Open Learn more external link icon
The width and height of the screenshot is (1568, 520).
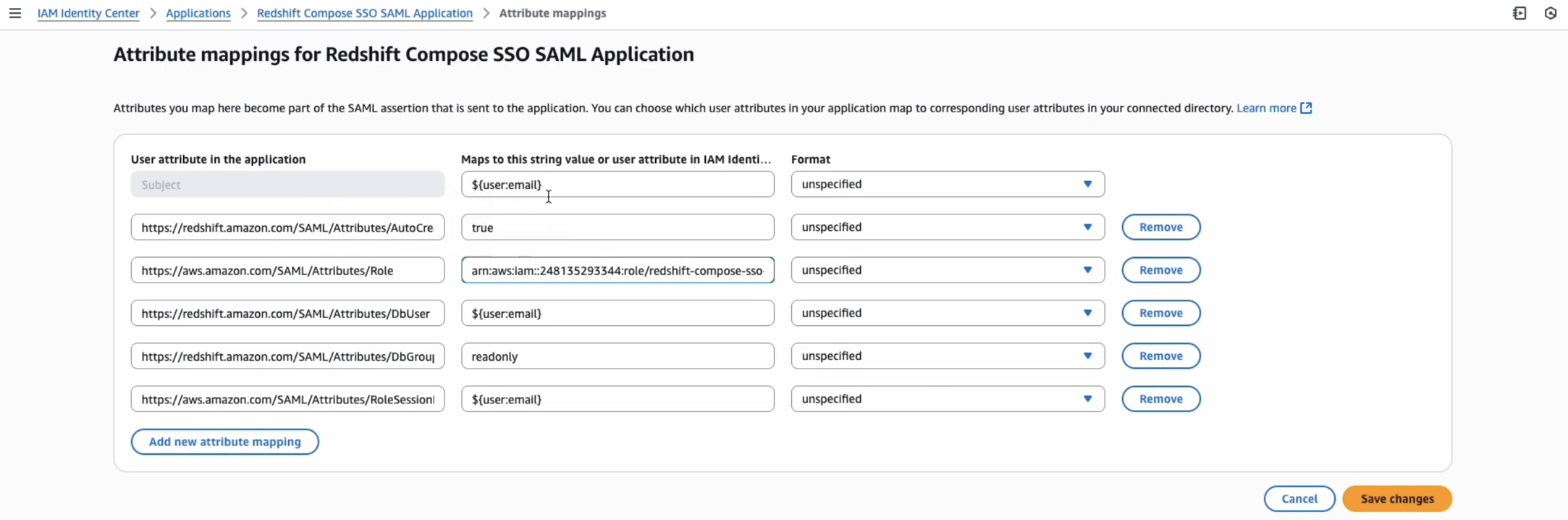1306,108
